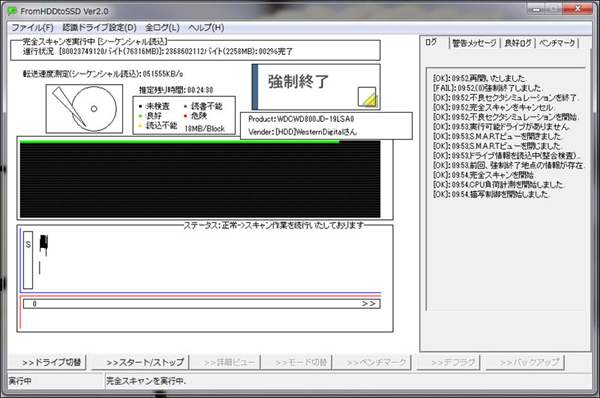Open the ヘルプ(H) menu
The image size is (600, 398).
pyautogui.click(x=206, y=28)
